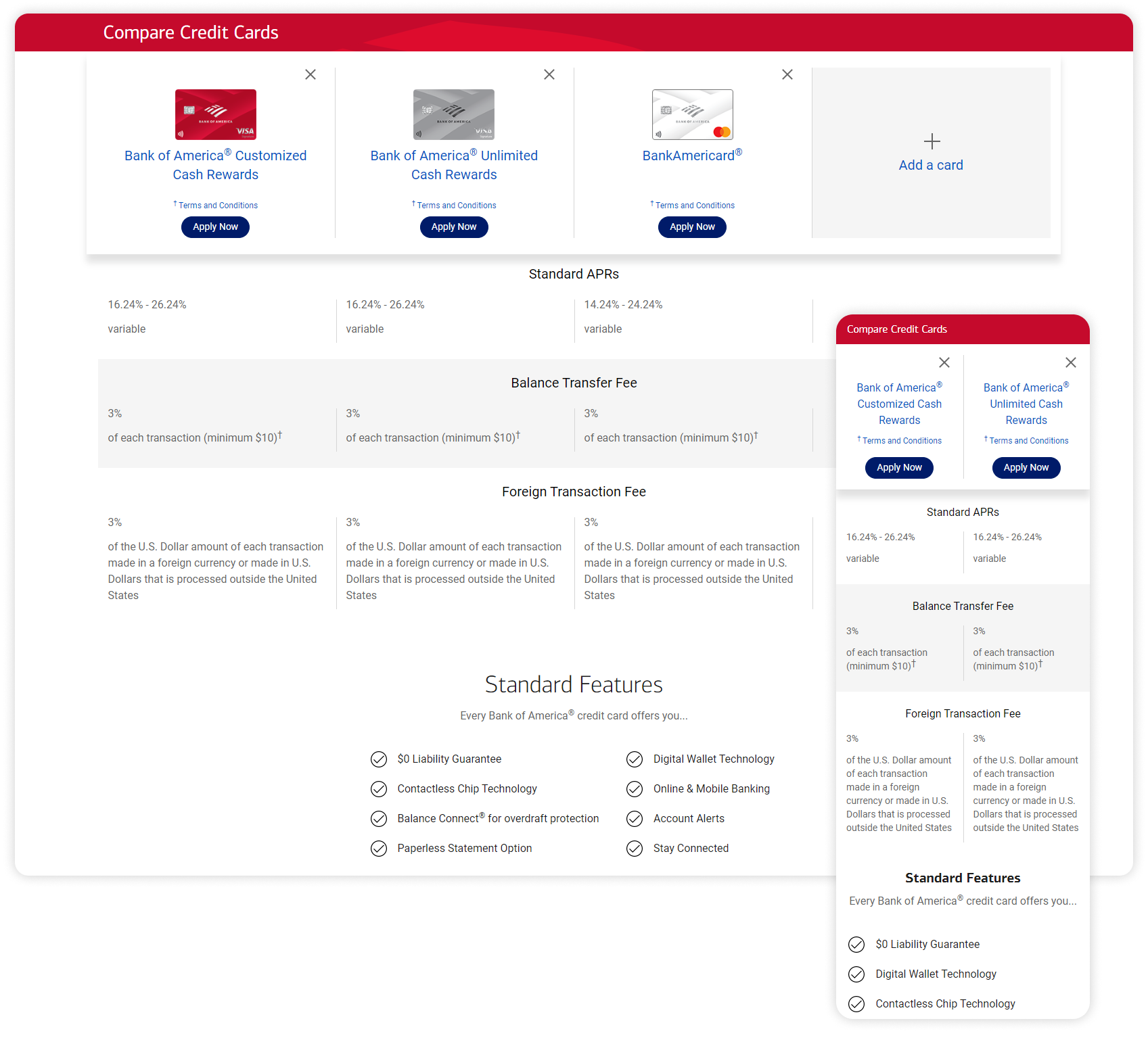Click the red Customized Cash Rewards card image

(x=216, y=114)
